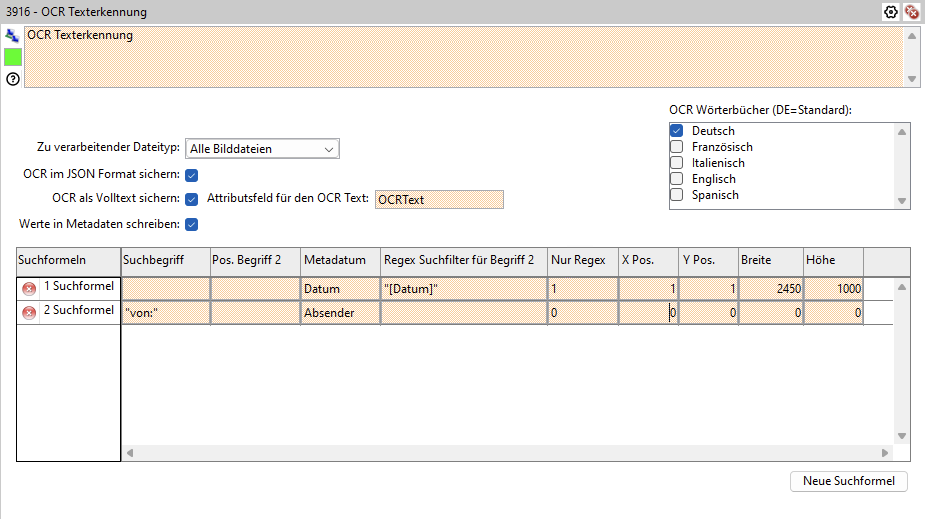Image resolution: width=925 pixels, height=519 pixels.
Task: Open the settings gear in the title bar
Action: click(x=891, y=12)
